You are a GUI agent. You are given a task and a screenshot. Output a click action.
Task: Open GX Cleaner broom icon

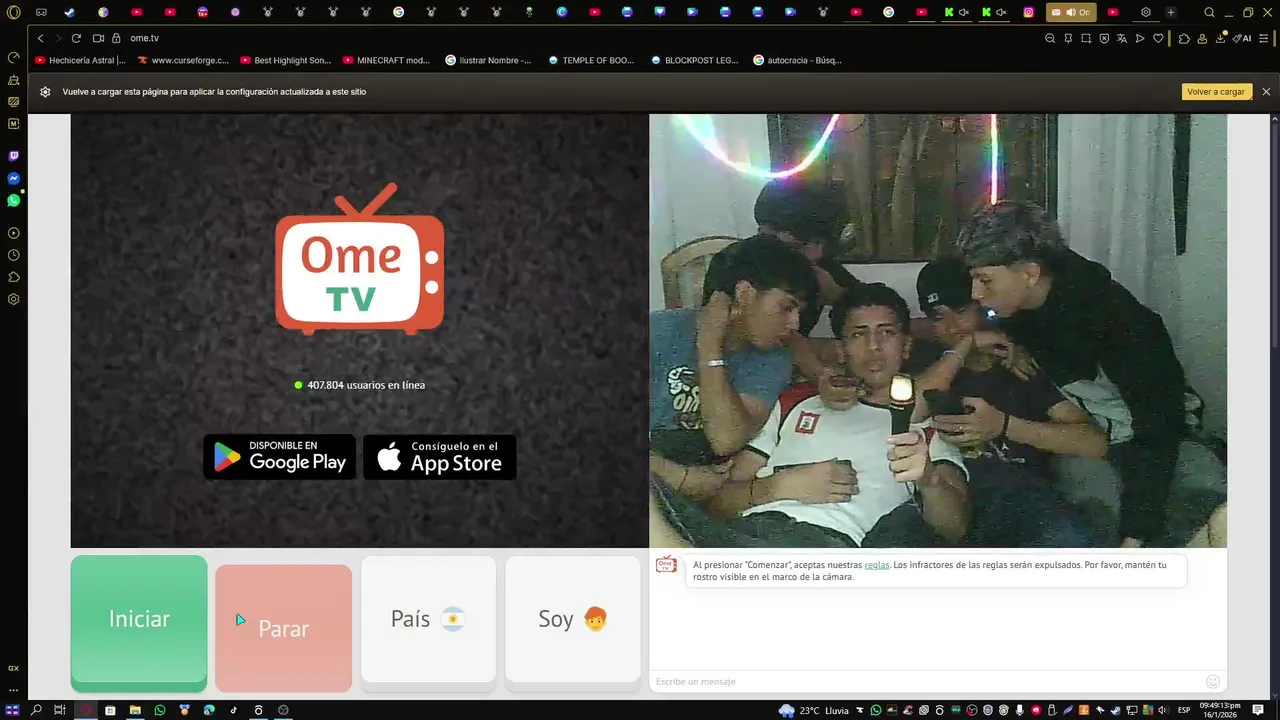(x=13, y=79)
